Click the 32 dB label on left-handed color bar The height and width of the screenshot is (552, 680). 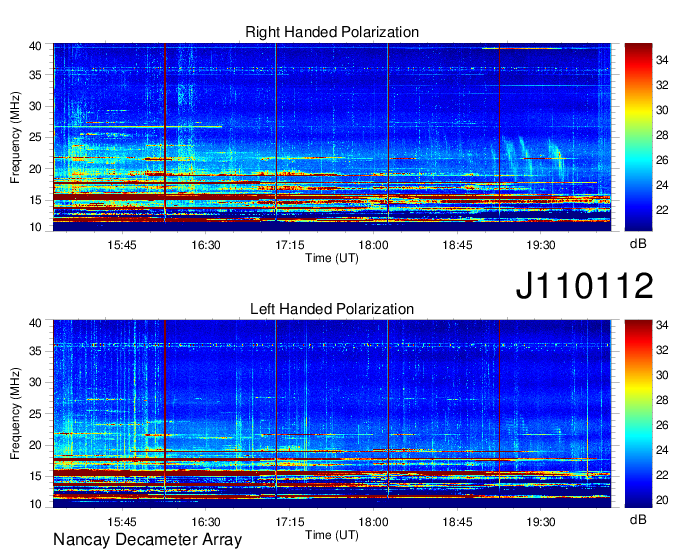point(662,350)
